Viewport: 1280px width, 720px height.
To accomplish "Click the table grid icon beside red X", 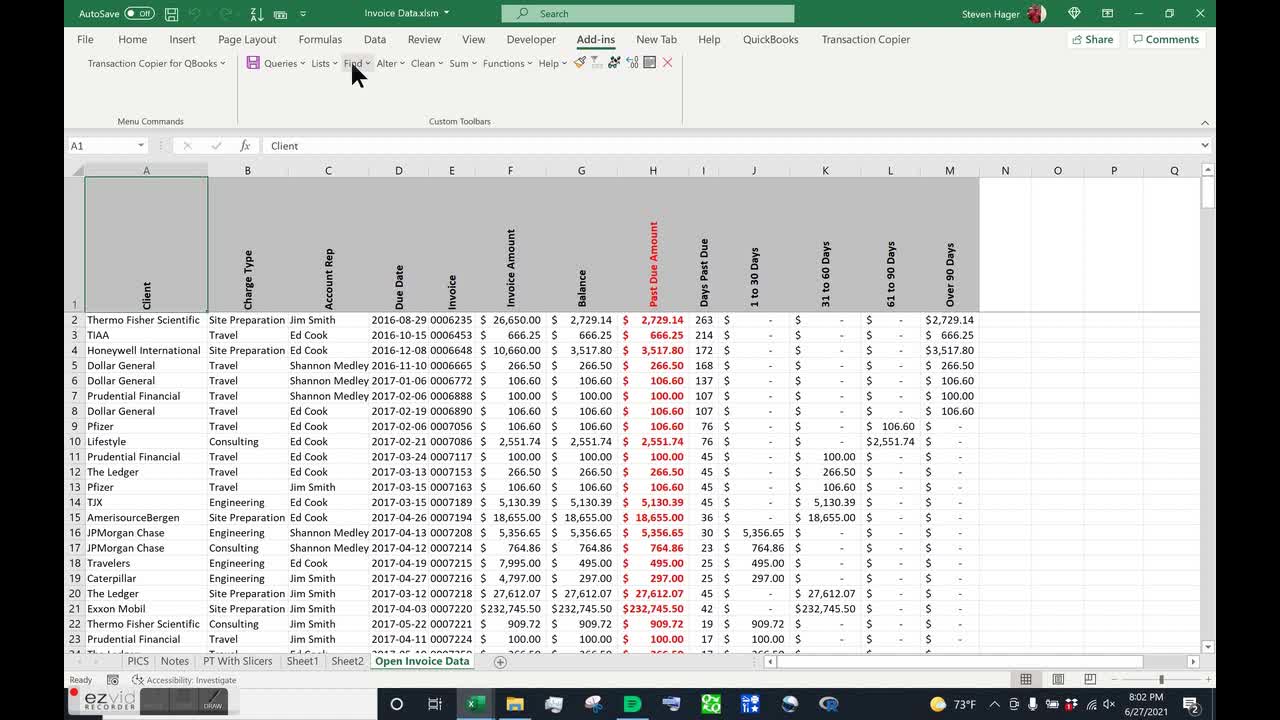I will click(650, 63).
